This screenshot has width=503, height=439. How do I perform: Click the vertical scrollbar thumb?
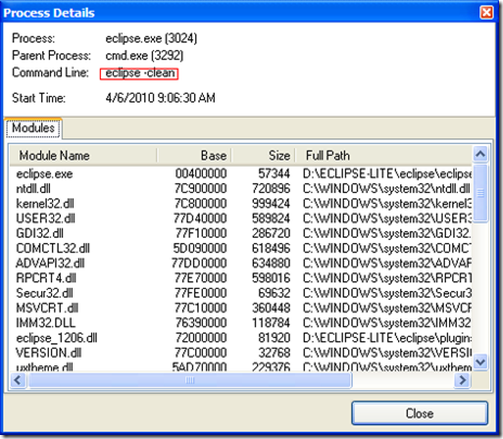coord(480,193)
